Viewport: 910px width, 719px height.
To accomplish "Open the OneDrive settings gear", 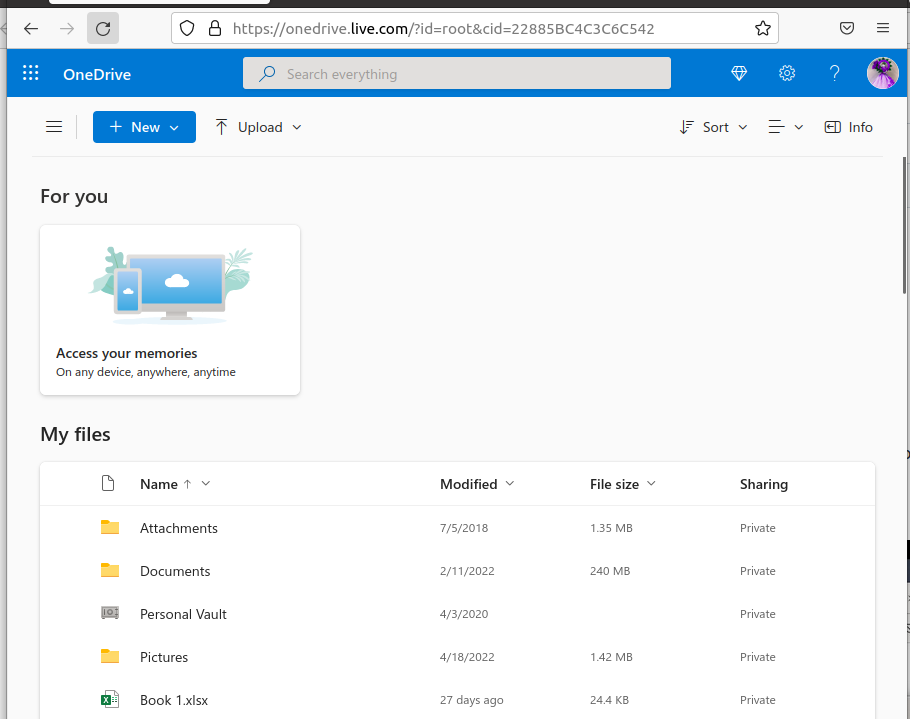I will [x=787, y=73].
